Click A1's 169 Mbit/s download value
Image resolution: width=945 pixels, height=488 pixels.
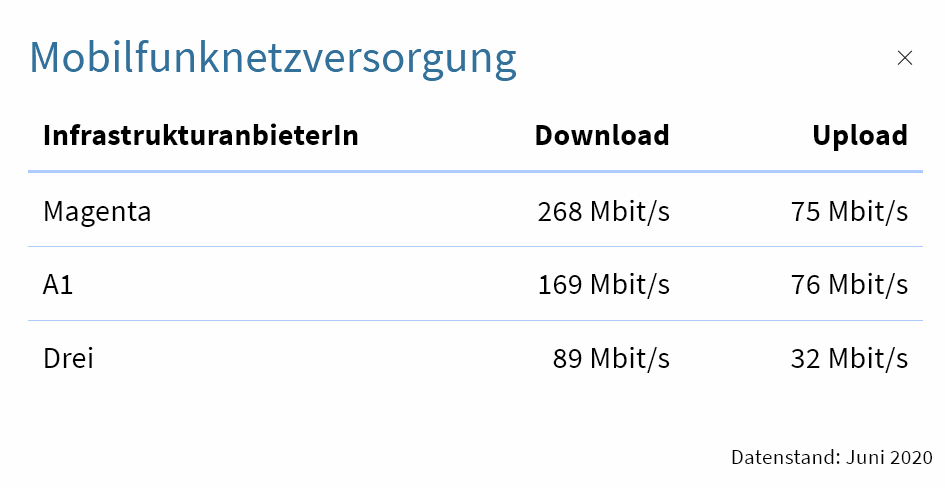click(x=603, y=285)
